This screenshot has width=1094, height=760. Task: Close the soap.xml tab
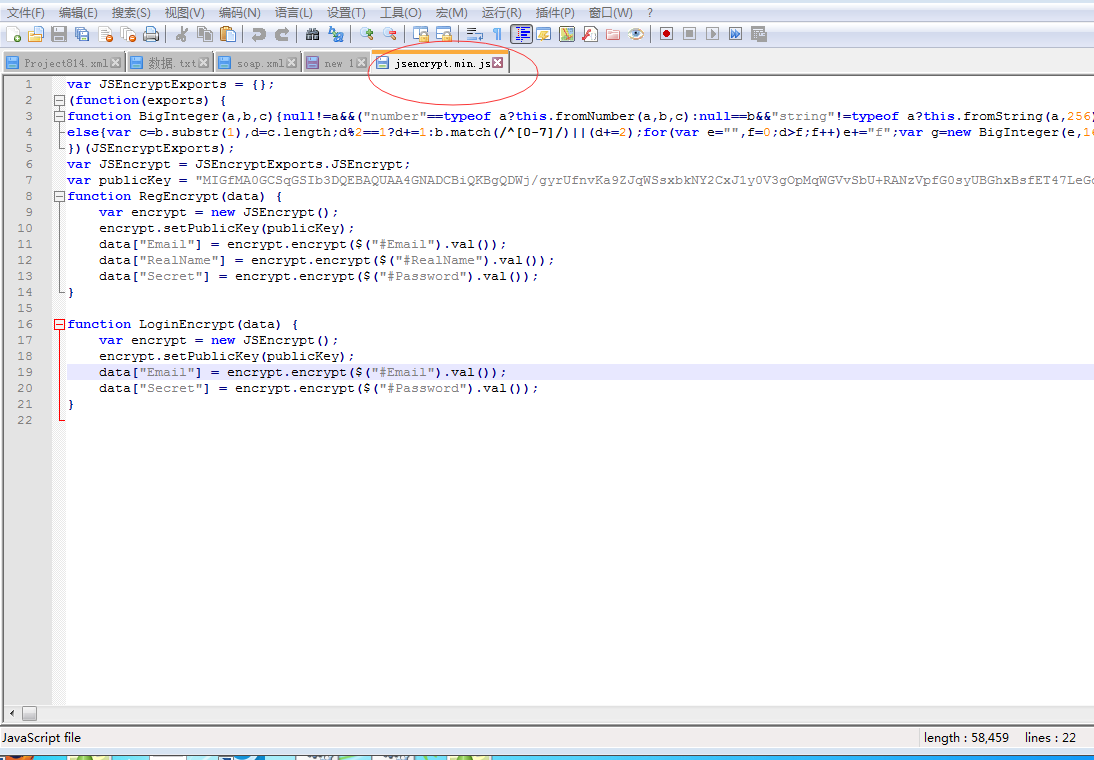[292, 63]
